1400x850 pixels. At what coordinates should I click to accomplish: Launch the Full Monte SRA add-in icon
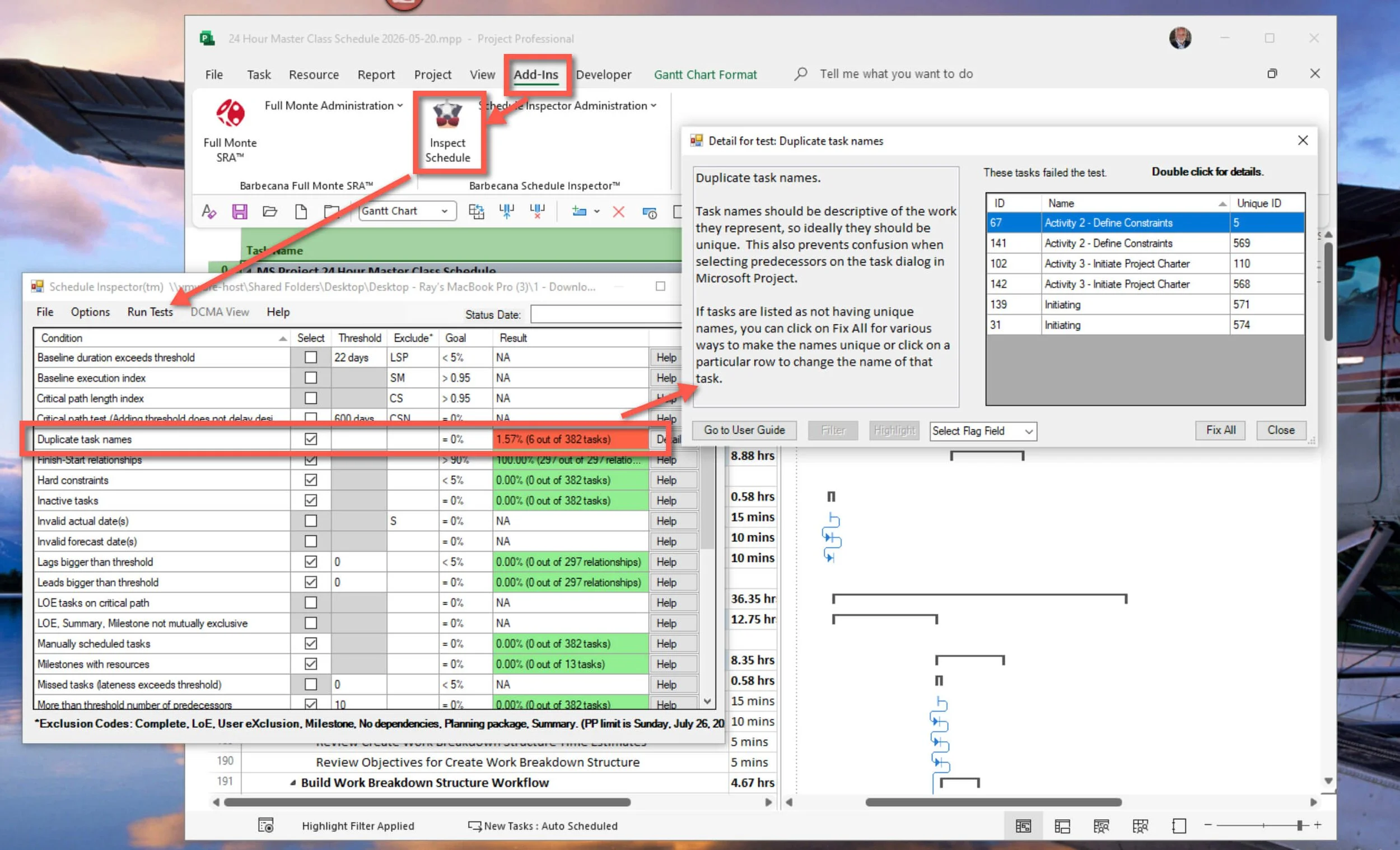[230, 113]
